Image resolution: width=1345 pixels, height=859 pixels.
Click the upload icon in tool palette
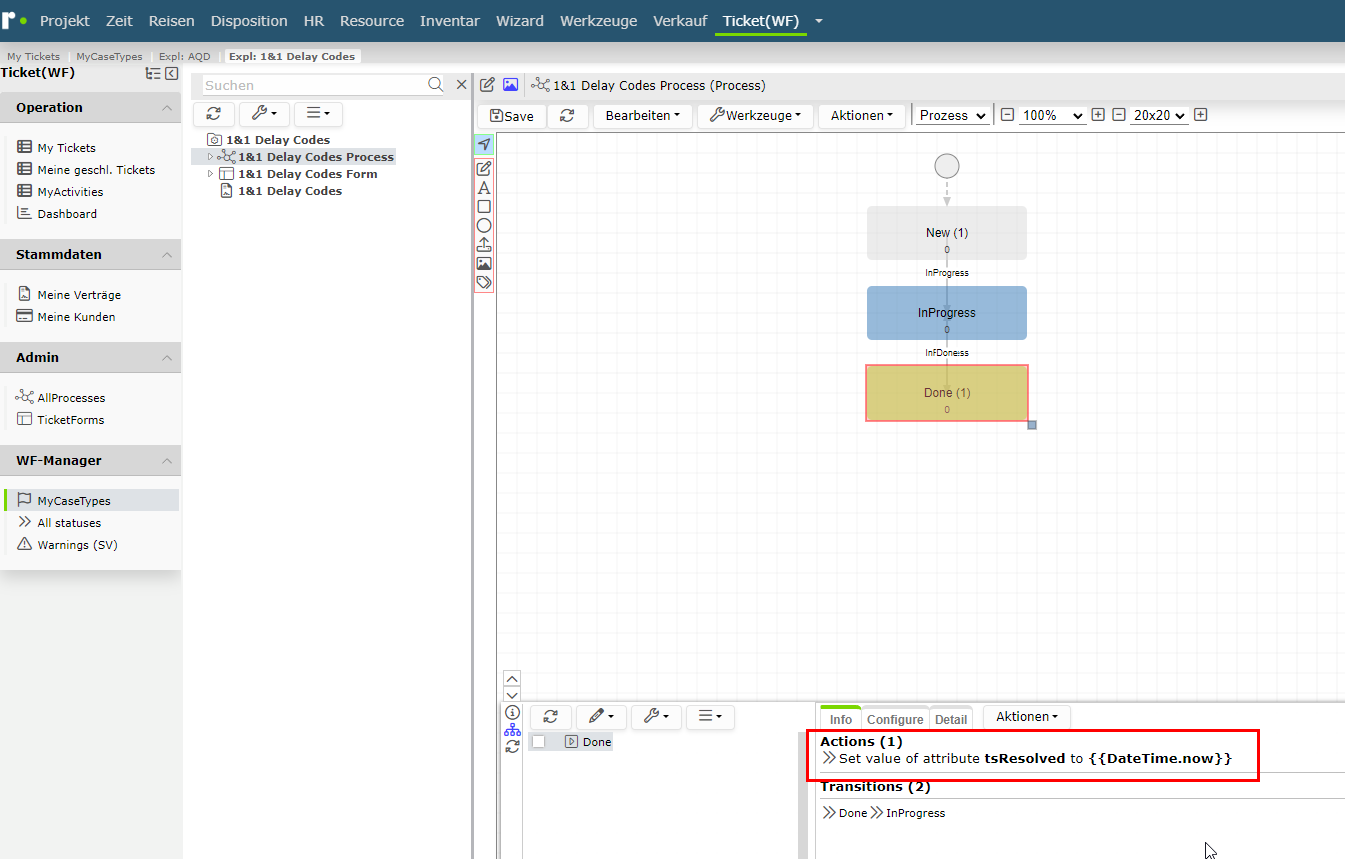[x=484, y=245]
